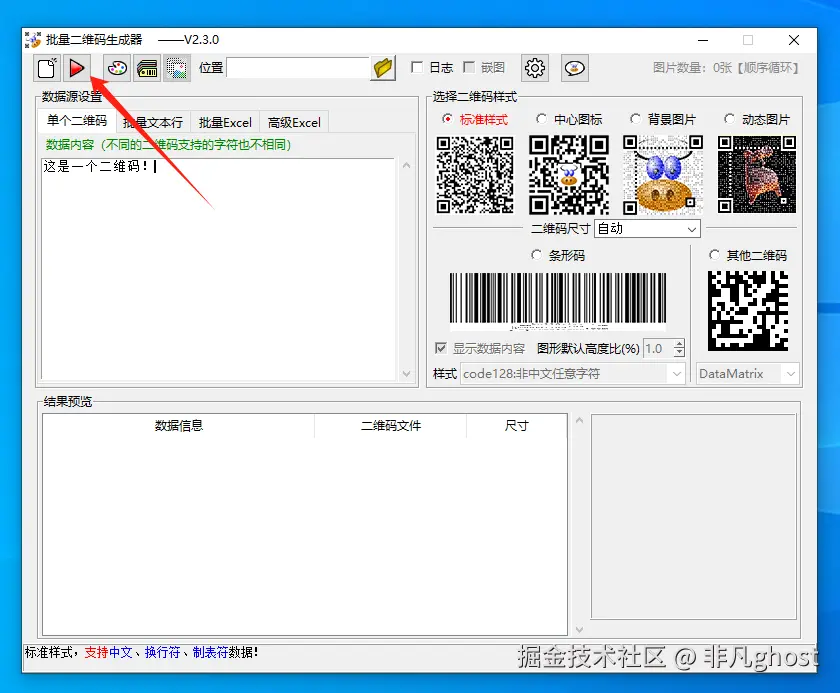Click background-image QR sample thumbnail
The image size is (840, 693).
[663, 175]
